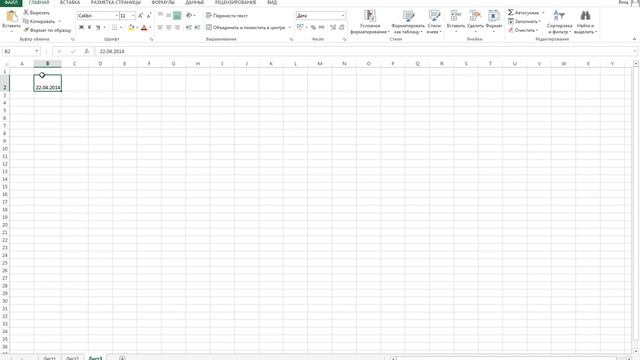Open Format as Table (Форматировать как таблицу)

click(x=408, y=22)
